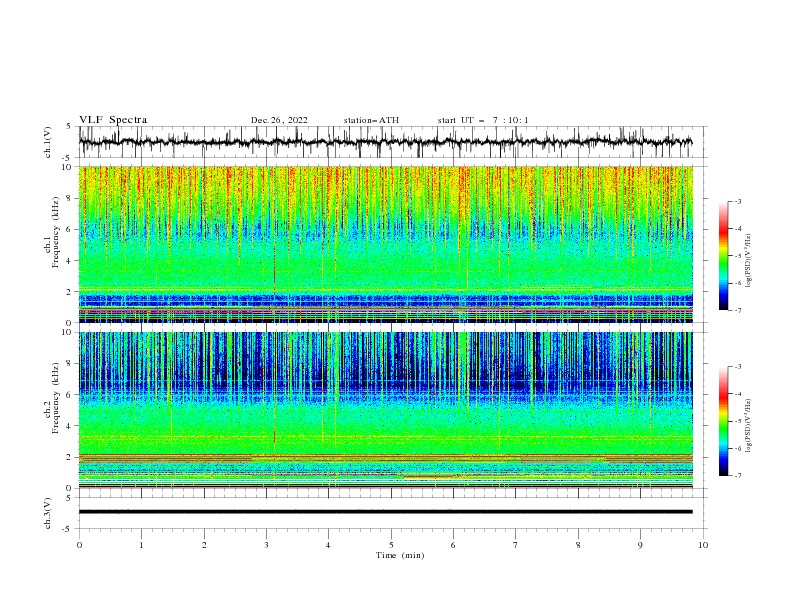Image resolution: width=792 pixels, height=612 pixels.
Task: Click the ch.1 spectrogram panel
Action: [385, 244]
